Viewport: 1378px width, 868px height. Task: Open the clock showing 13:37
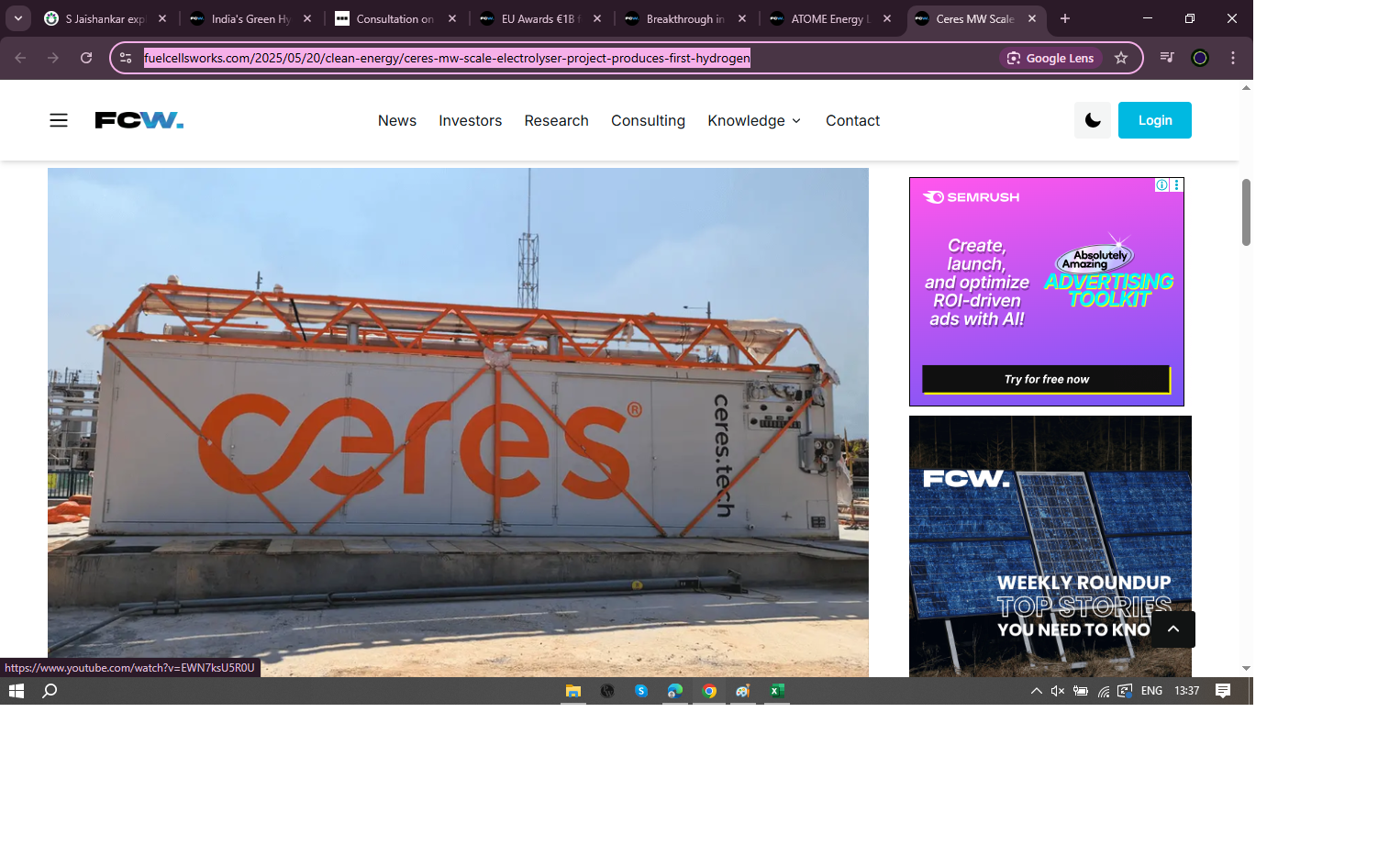coord(1187,691)
